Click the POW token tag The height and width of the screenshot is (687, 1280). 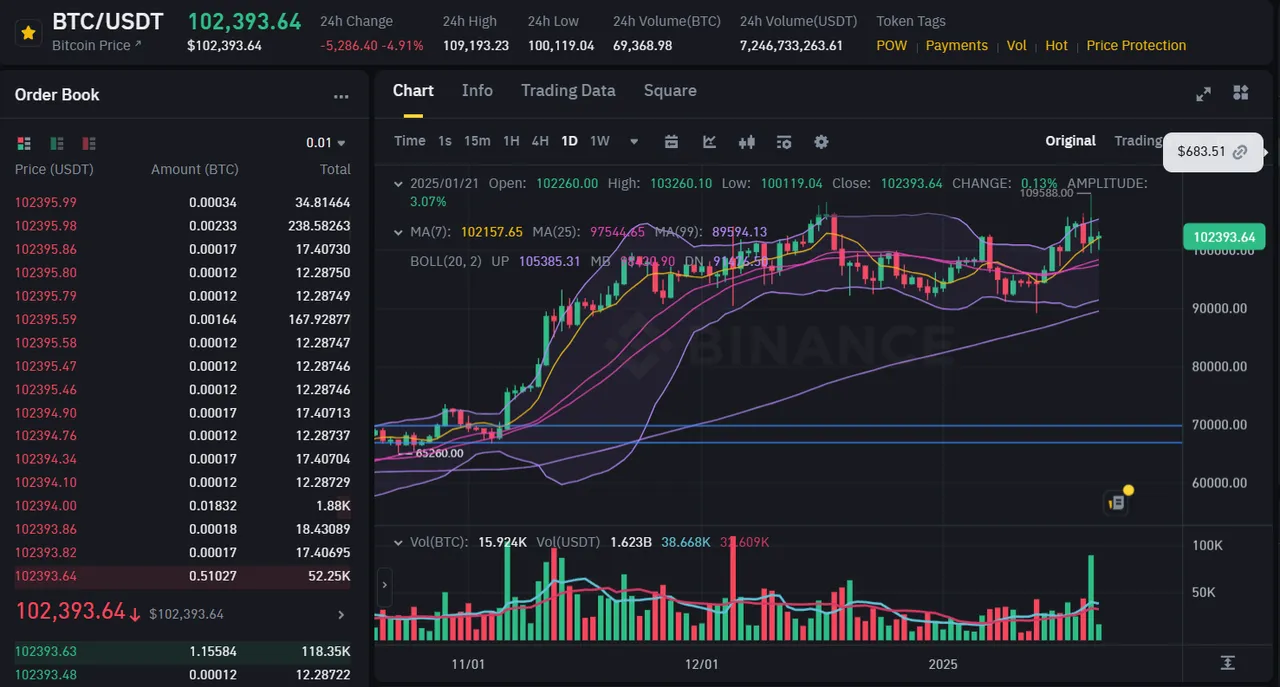(892, 45)
